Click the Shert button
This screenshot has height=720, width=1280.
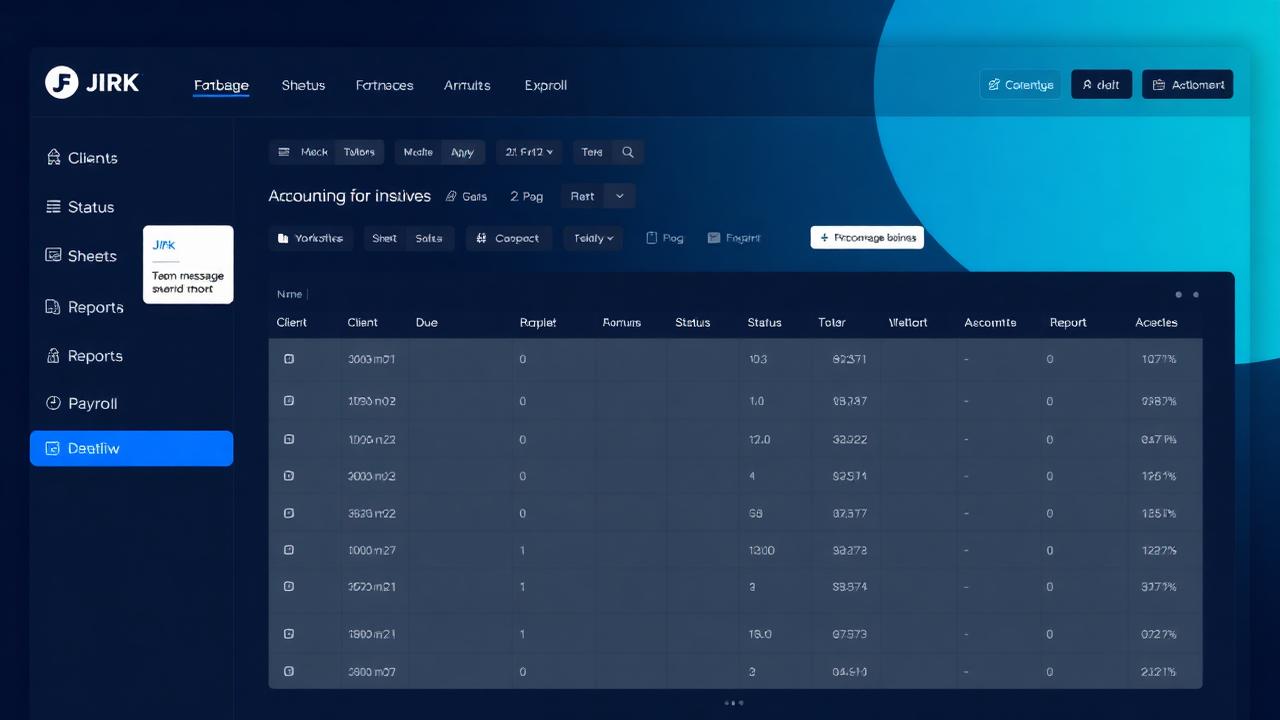(385, 238)
